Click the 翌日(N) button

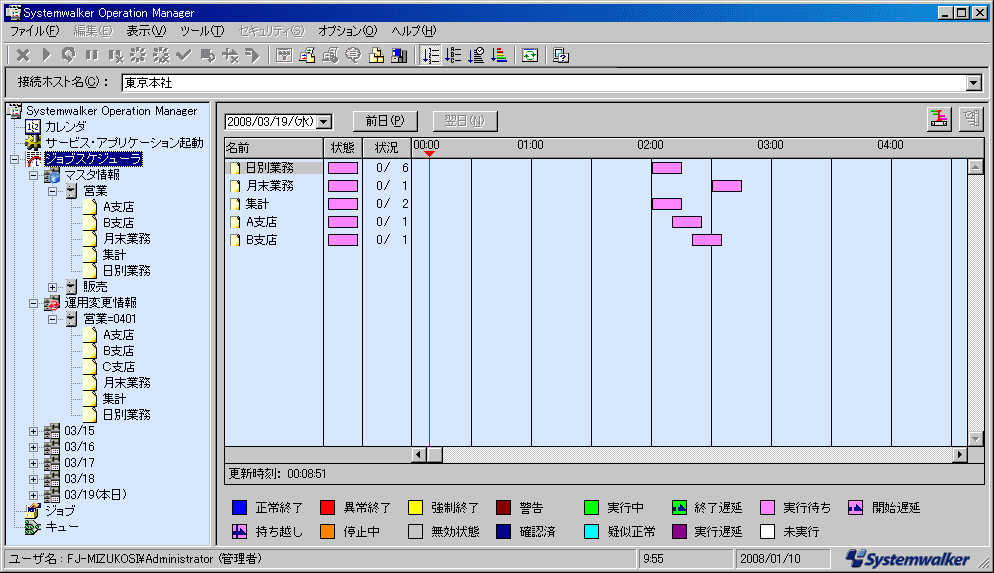tap(465, 121)
